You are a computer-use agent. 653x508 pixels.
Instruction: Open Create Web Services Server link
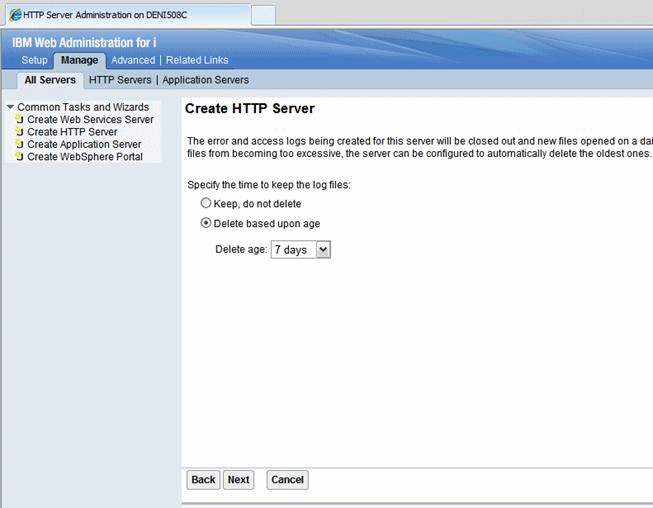click(x=90, y=120)
